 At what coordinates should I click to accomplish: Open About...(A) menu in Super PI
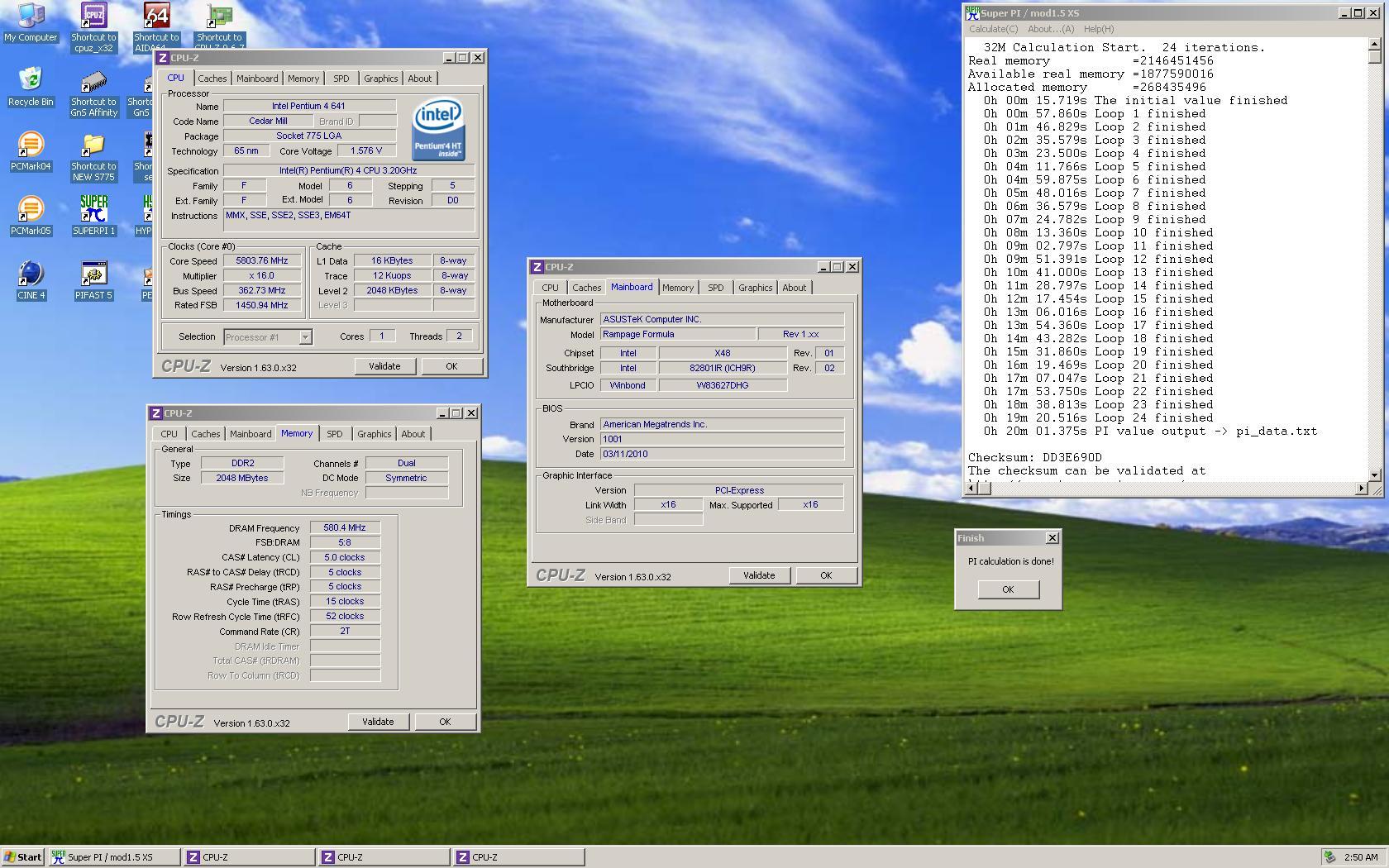(1051, 29)
